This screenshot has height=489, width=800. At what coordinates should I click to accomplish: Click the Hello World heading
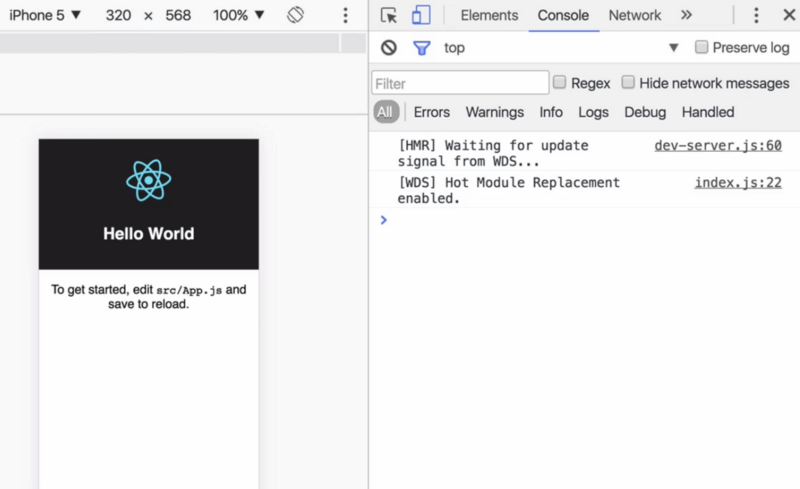[x=148, y=233]
